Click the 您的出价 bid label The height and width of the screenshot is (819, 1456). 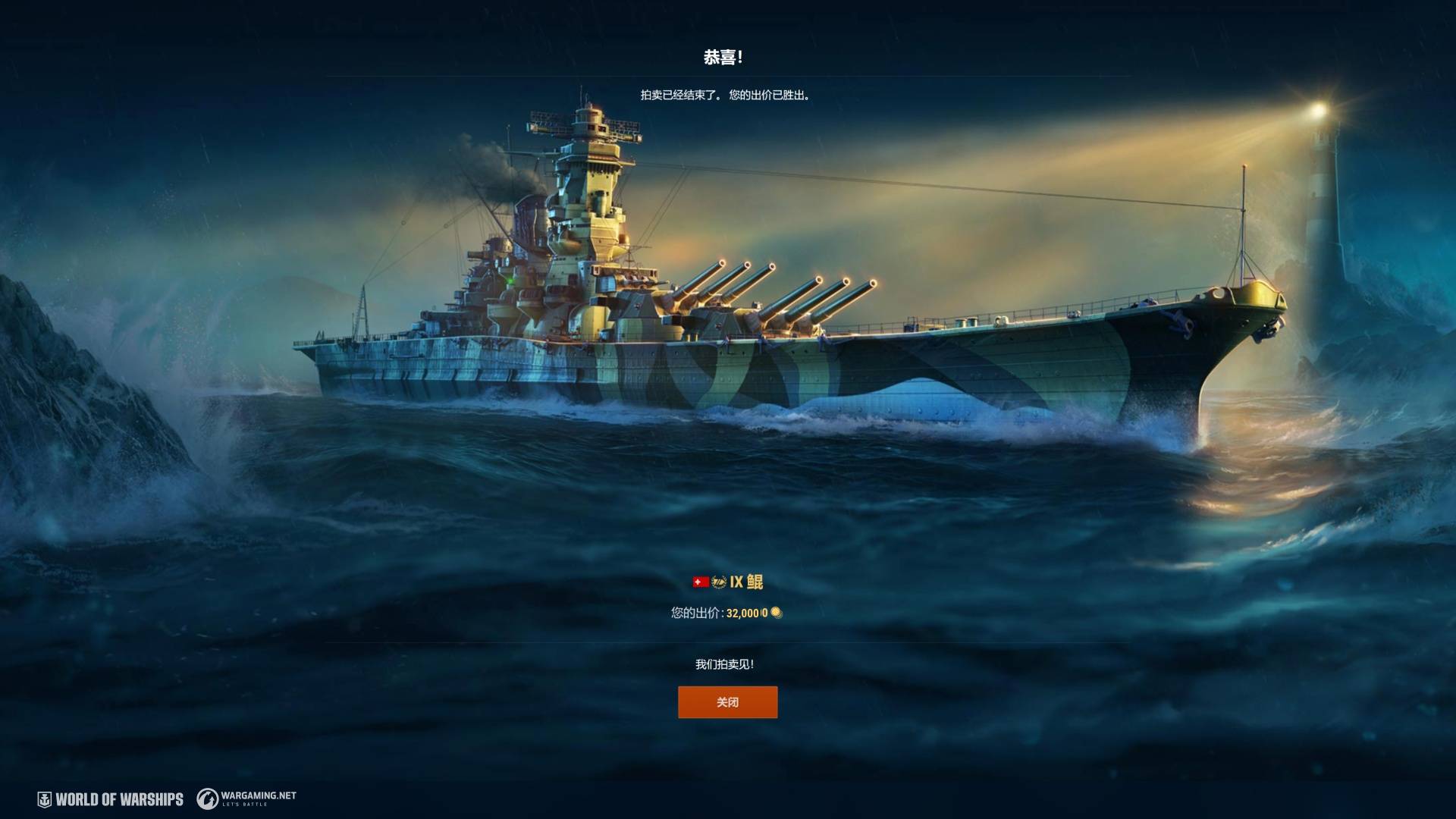[x=695, y=613]
